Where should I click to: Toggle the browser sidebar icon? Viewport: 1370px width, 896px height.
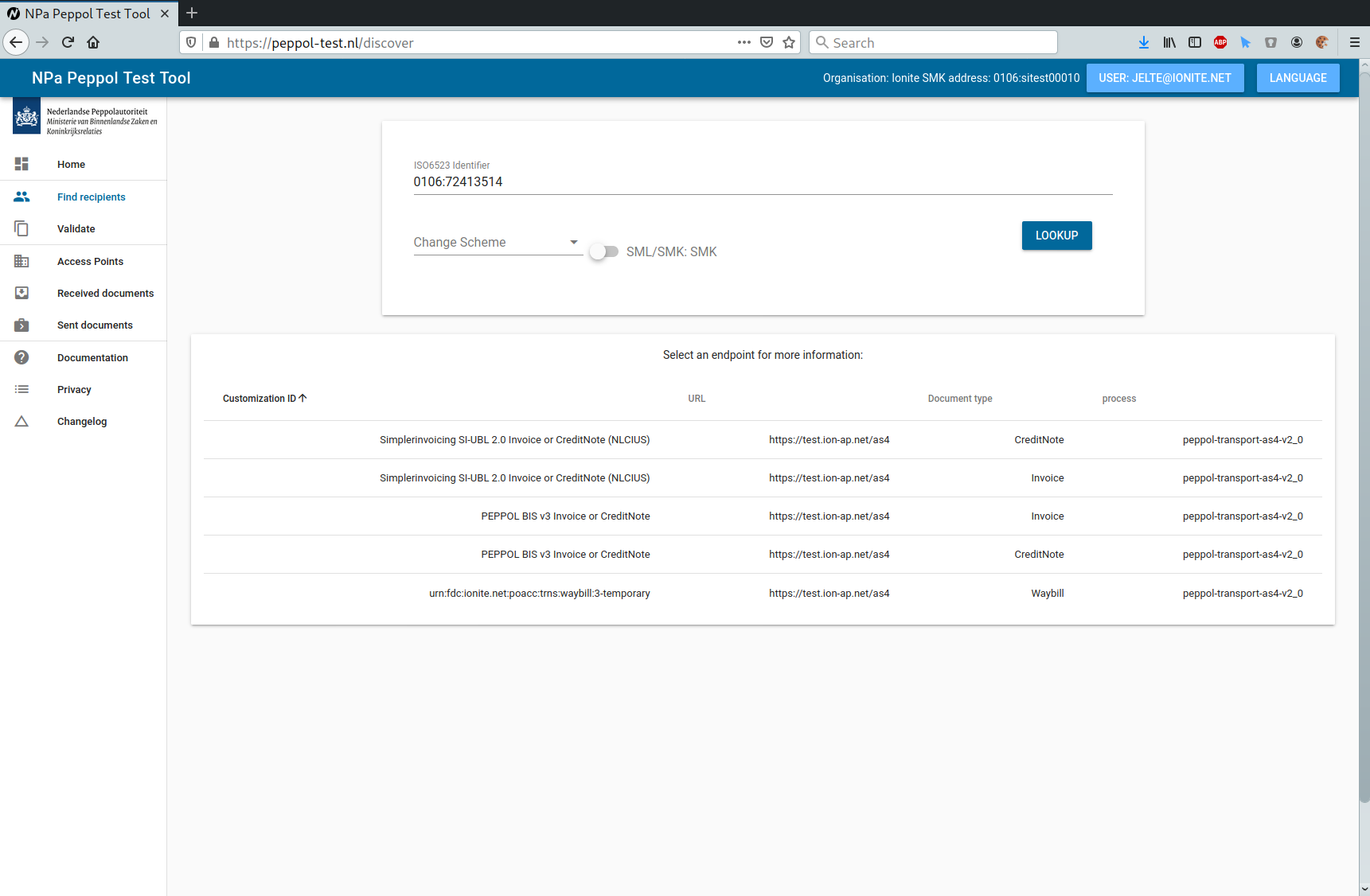[x=1195, y=42]
